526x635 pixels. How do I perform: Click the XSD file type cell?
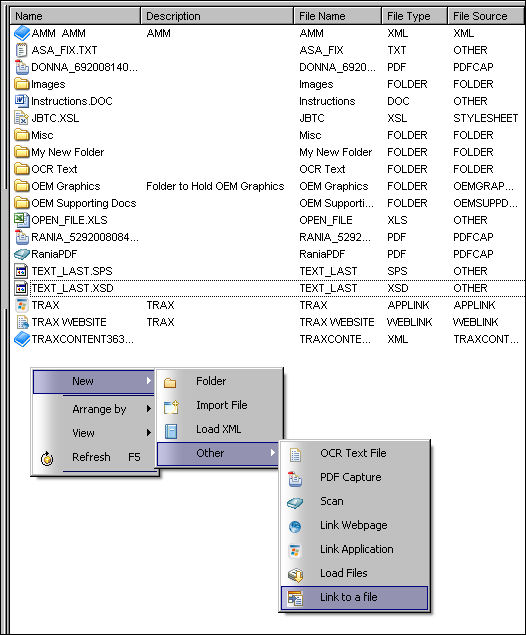point(398,288)
